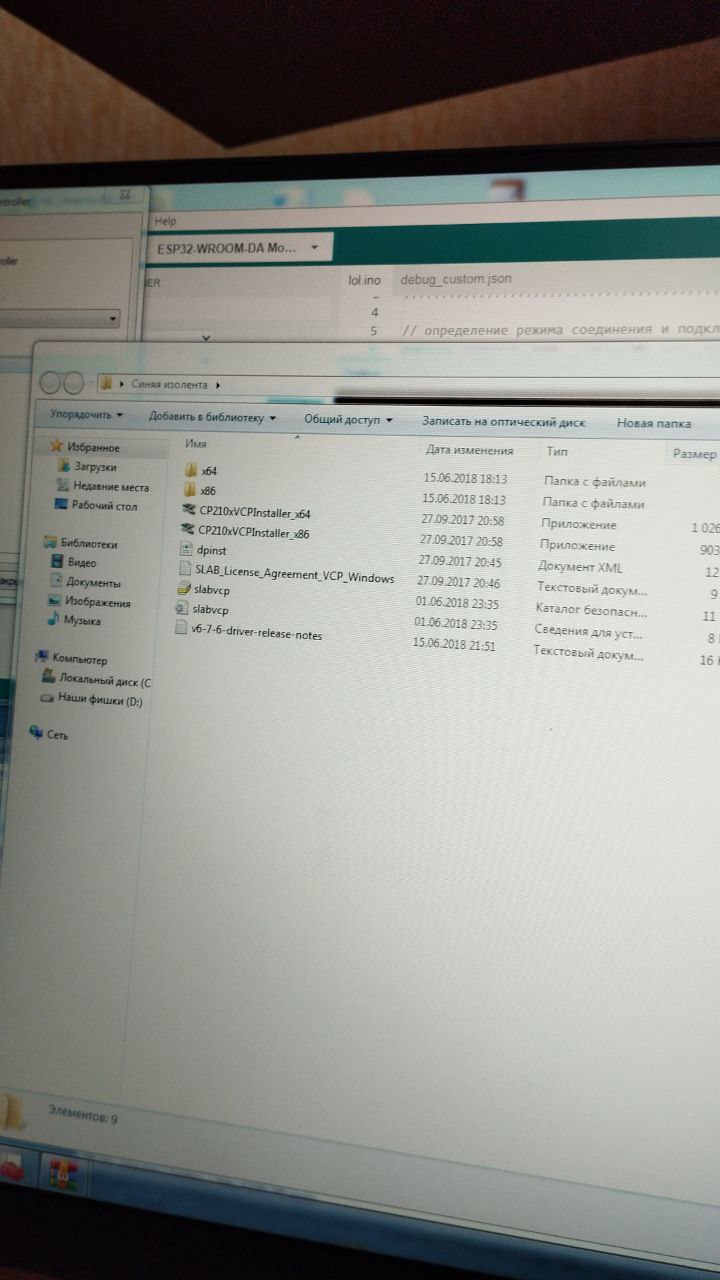Viewport: 720px width, 1280px height.
Task: Switch to the lol.ino tab
Action: click(x=364, y=280)
